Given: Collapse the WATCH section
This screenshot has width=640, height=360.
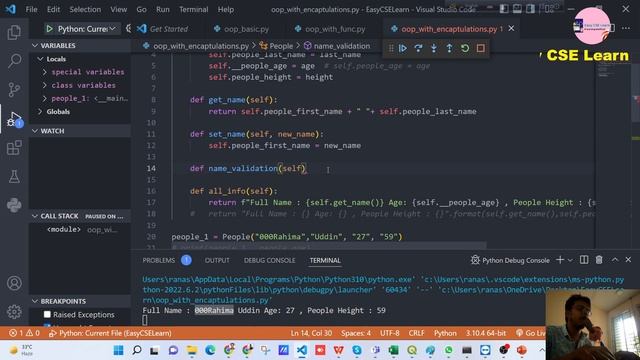Looking at the screenshot, I should (35, 131).
